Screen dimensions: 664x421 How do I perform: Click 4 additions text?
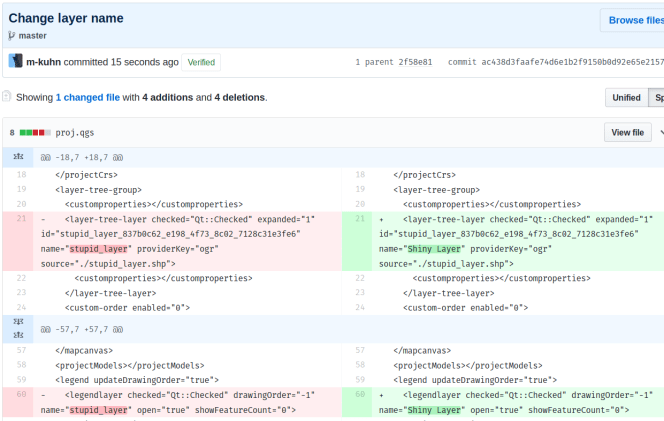168,97
